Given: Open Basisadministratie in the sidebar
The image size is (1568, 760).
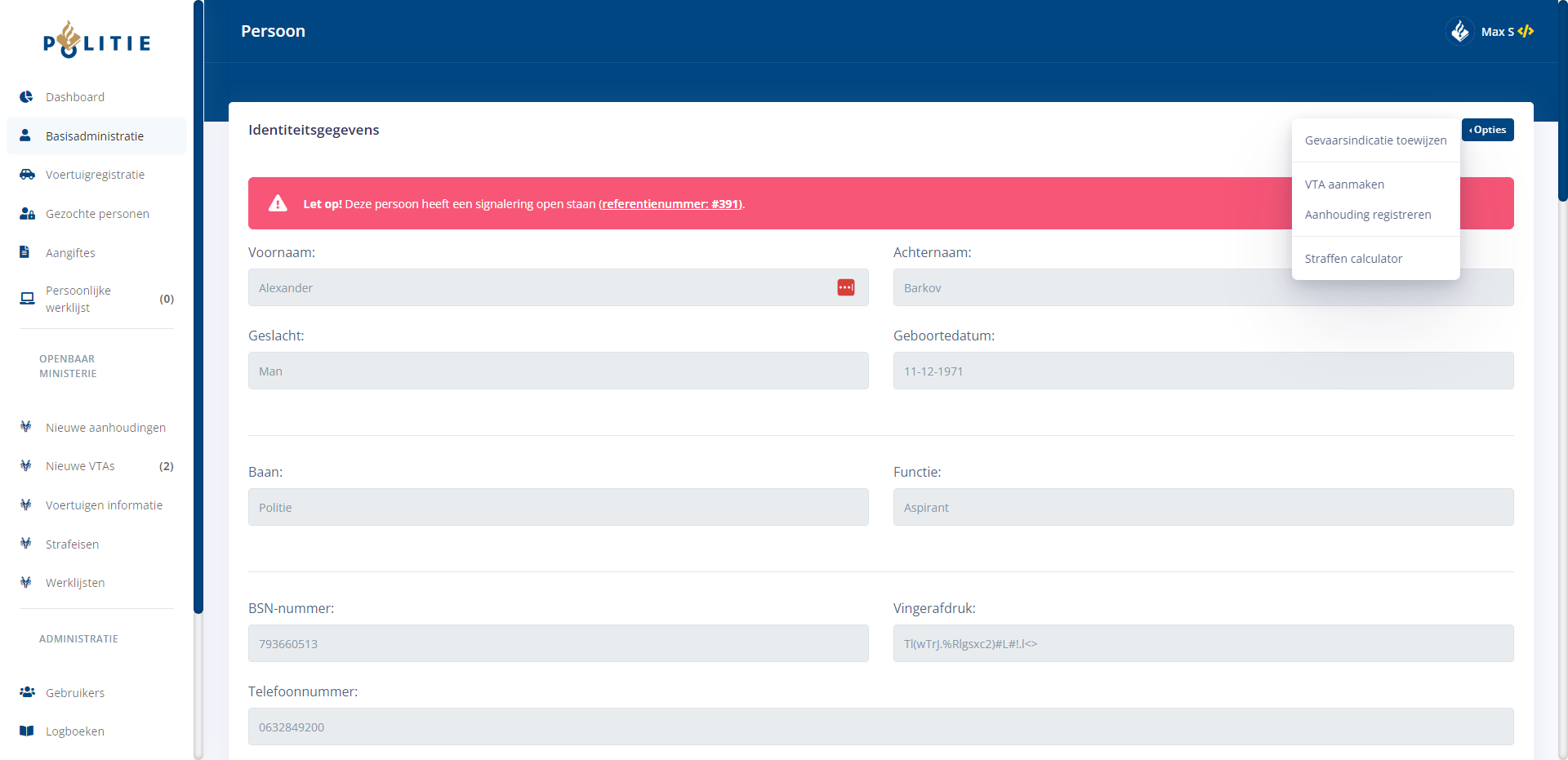Looking at the screenshot, I should pos(95,136).
